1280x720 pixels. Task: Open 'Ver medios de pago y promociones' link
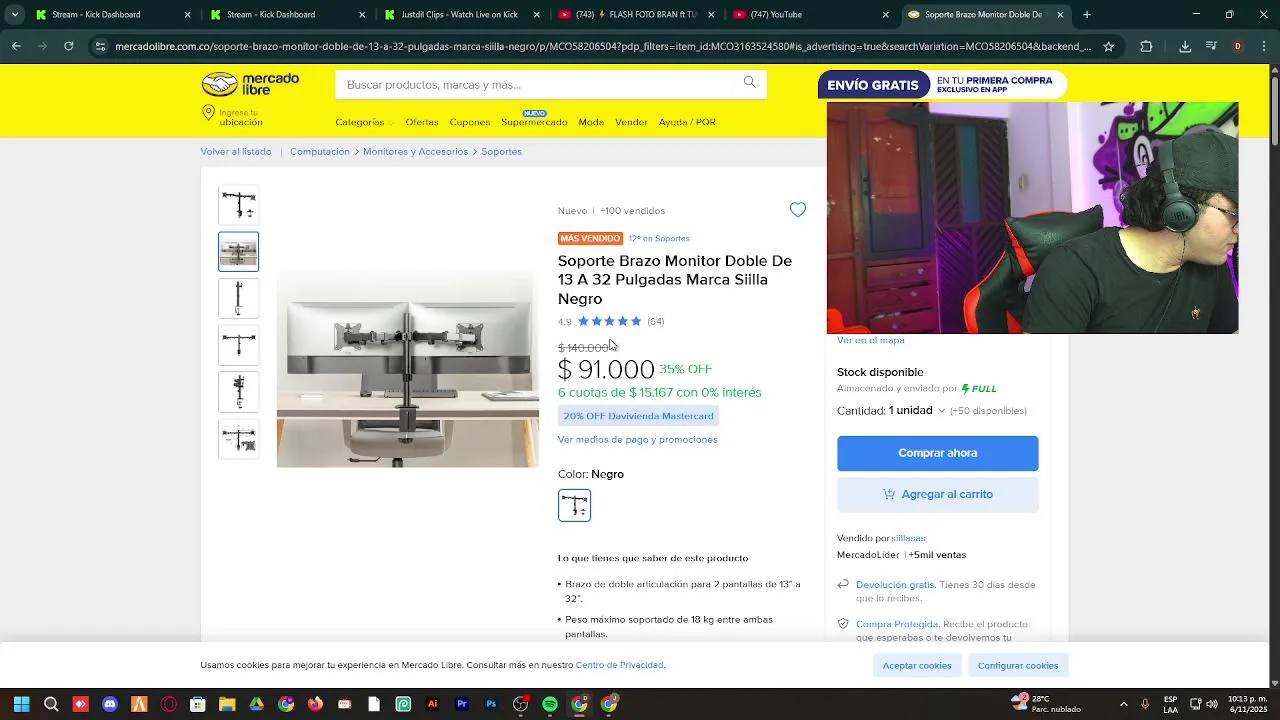pos(637,439)
